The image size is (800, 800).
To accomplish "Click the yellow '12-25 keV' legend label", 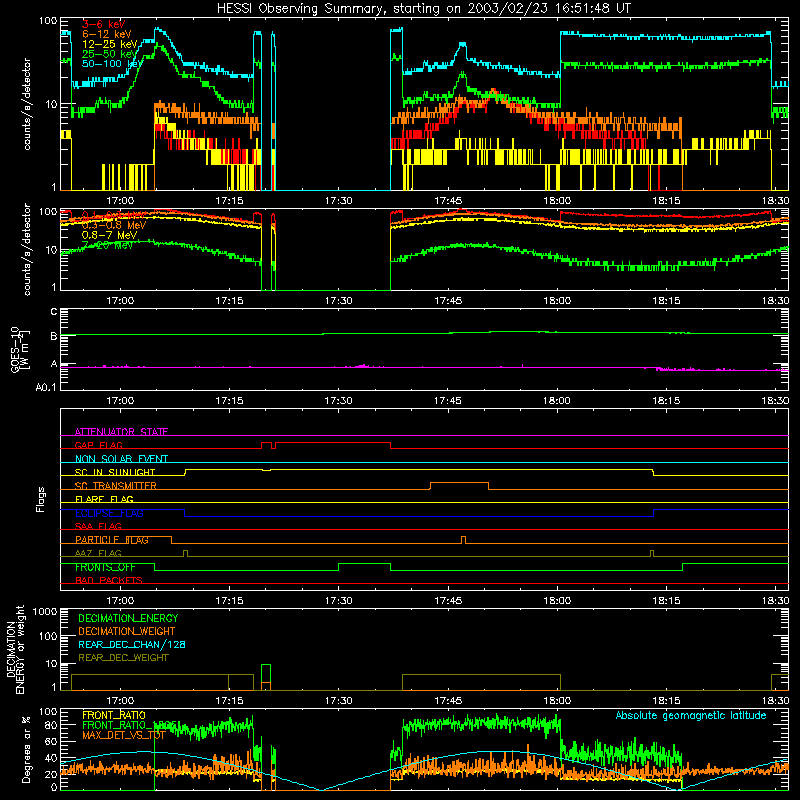I will (x=109, y=44).
